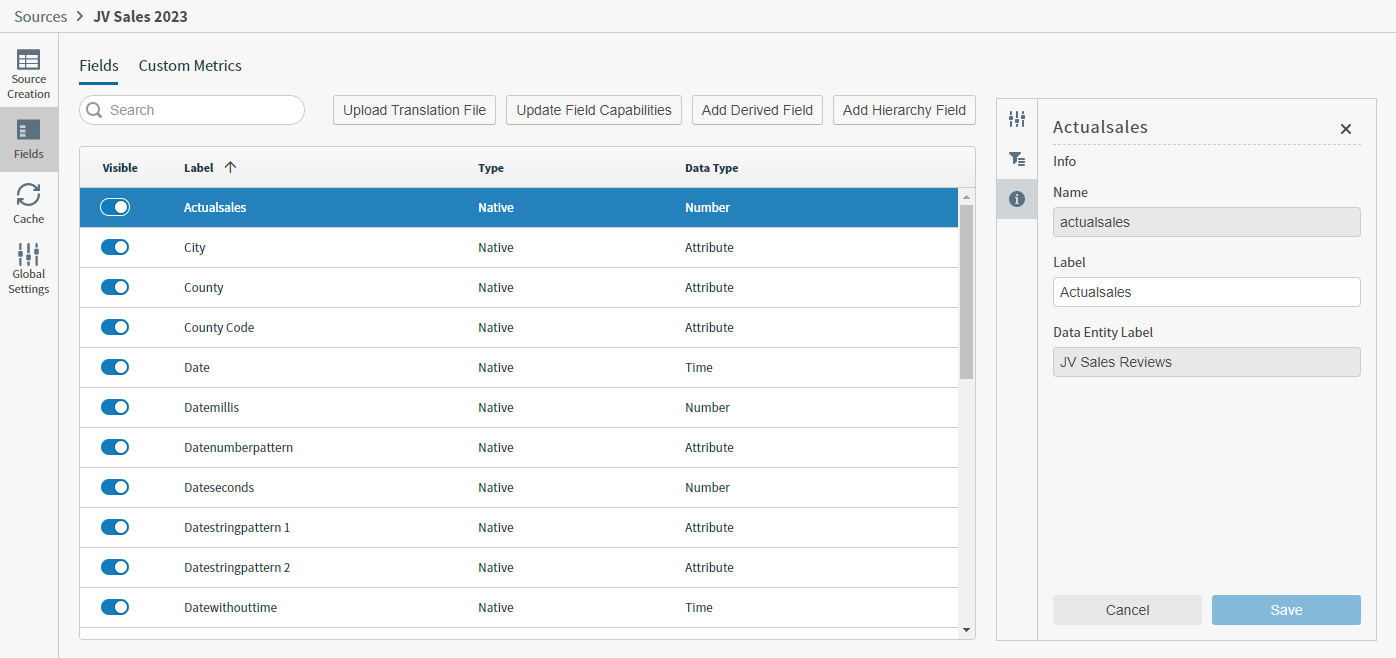Open Source Creation in the left sidebar

click(29, 72)
